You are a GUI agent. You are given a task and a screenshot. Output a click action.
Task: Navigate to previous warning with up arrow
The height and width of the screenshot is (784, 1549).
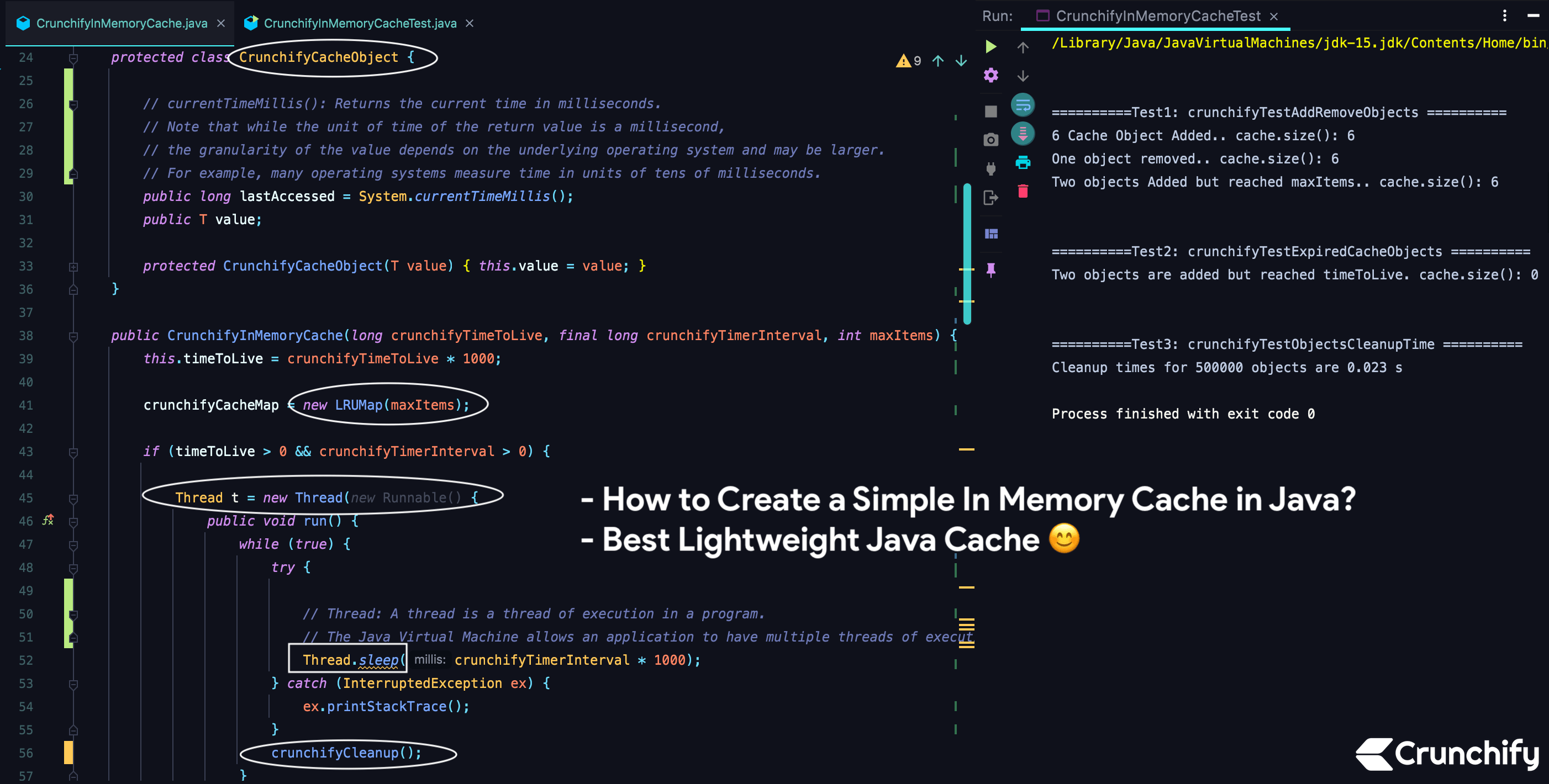tap(937, 61)
